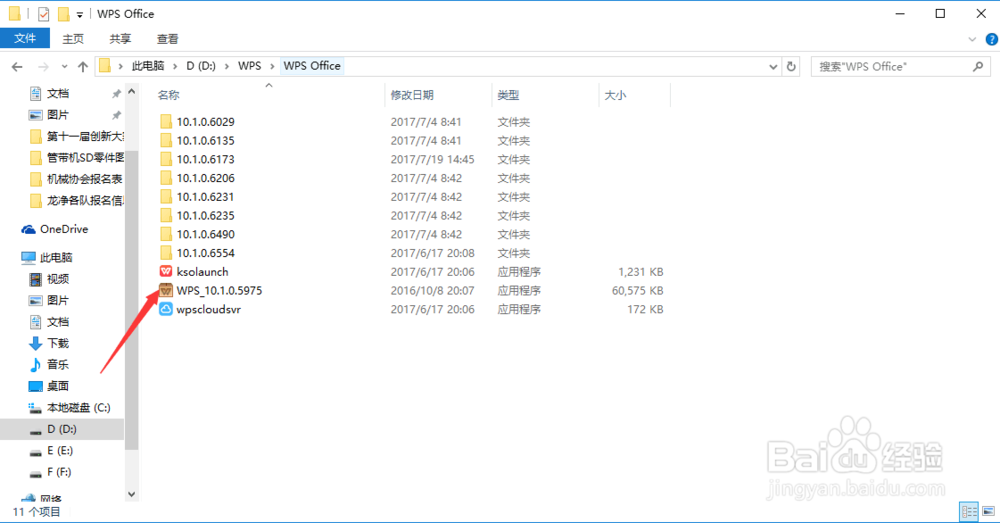Click 此电脑 breadcrumb in address bar
Image resolution: width=1000 pixels, height=523 pixels.
coord(148,66)
